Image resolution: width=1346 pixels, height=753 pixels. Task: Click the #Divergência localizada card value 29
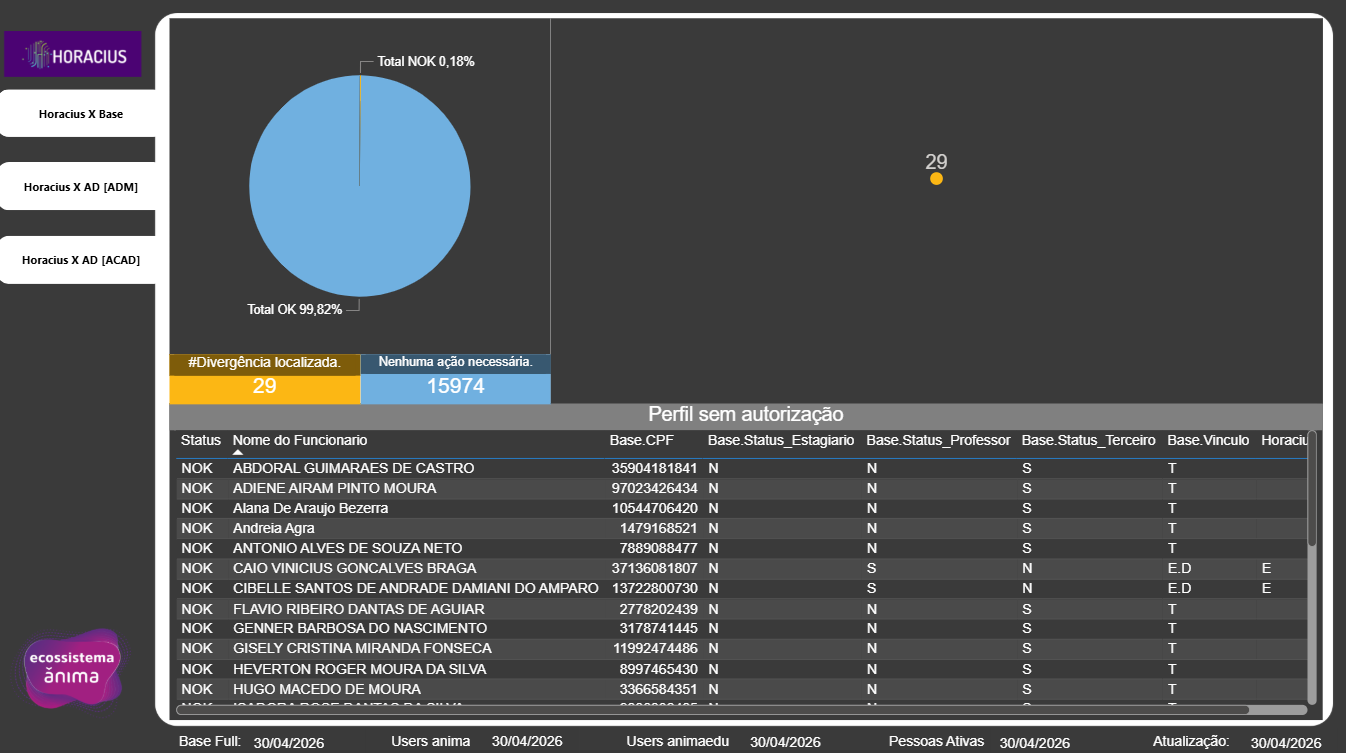[264, 386]
